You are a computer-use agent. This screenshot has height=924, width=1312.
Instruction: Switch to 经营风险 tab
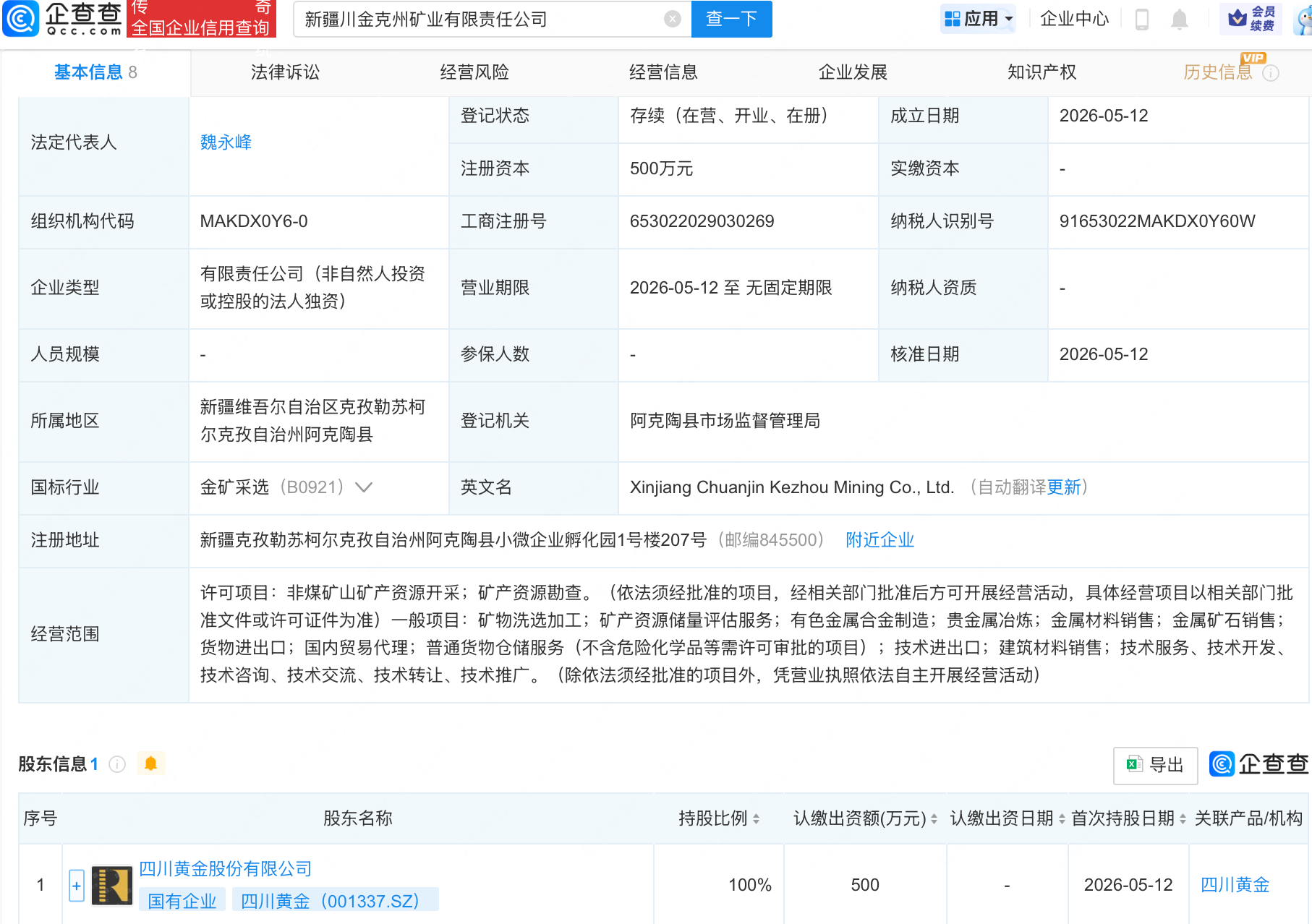pos(474,72)
